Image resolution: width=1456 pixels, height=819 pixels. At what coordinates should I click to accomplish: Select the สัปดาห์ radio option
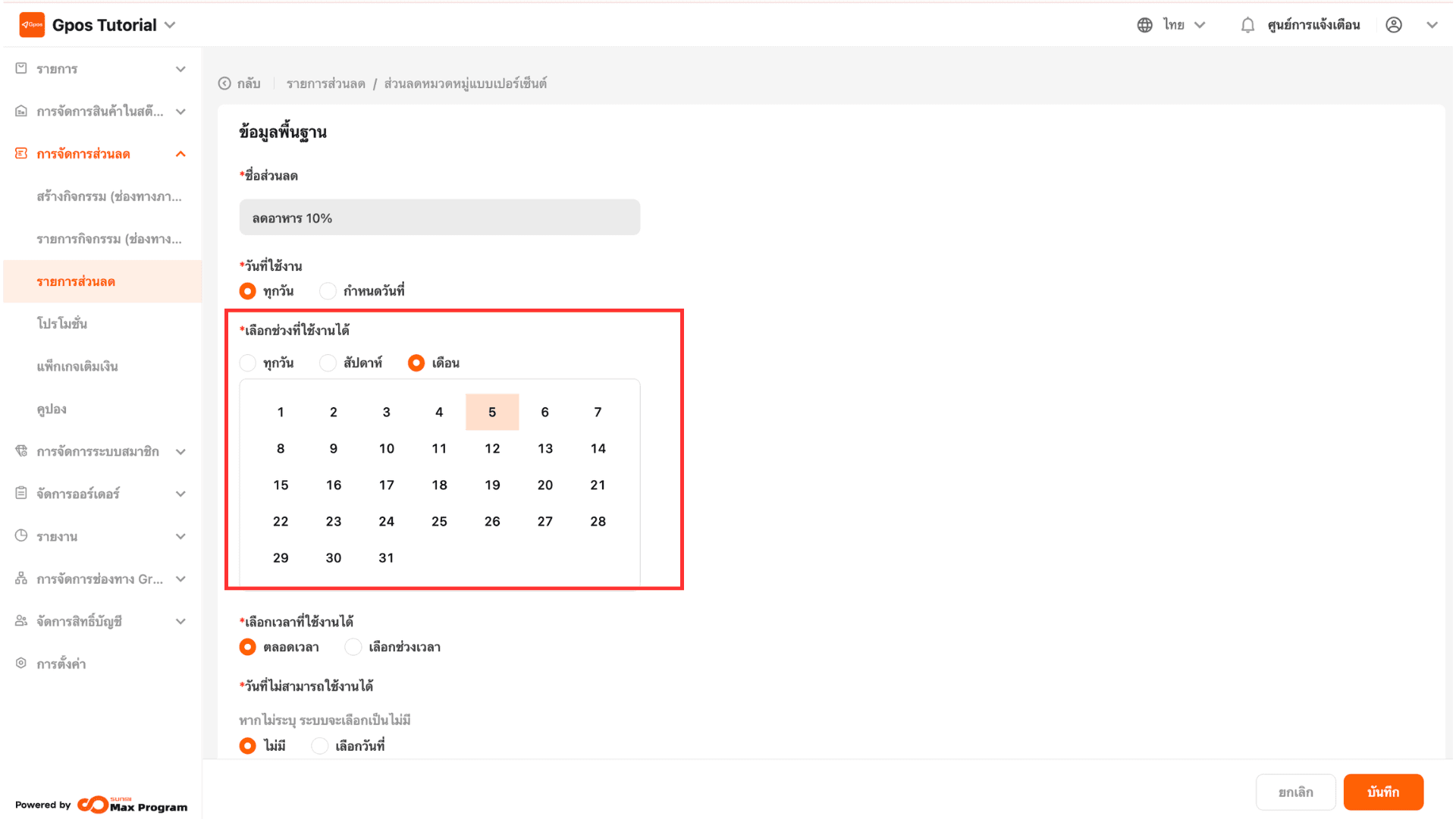coord(328,363)
